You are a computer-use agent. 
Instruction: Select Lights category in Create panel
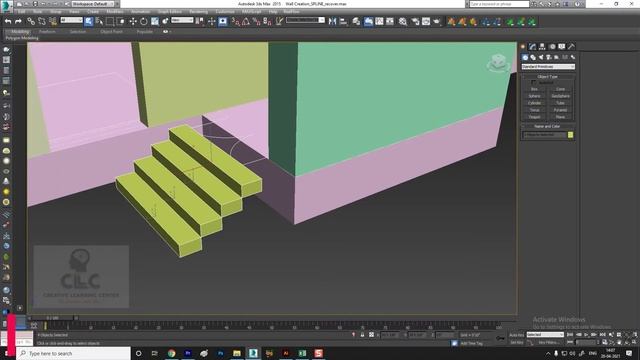point(541,58)
